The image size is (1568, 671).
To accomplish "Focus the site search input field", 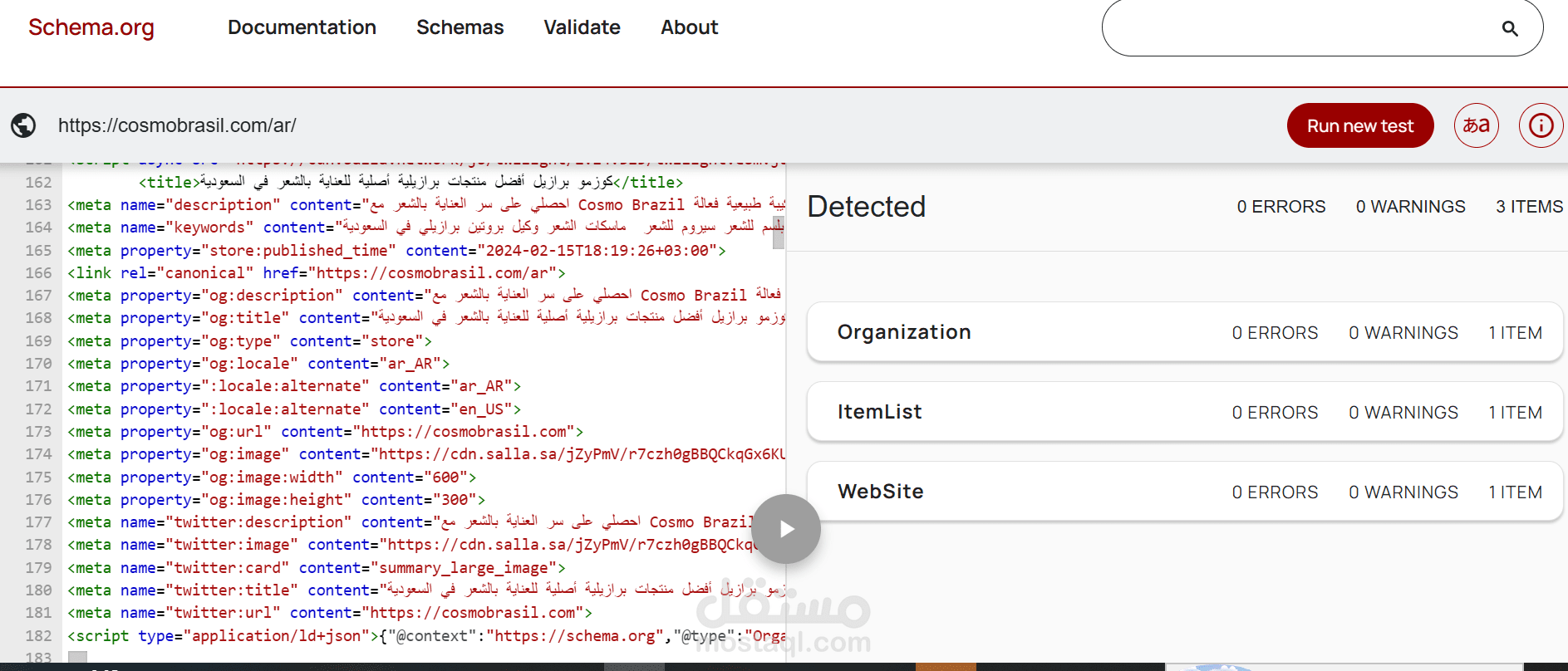I will 1296,29.
